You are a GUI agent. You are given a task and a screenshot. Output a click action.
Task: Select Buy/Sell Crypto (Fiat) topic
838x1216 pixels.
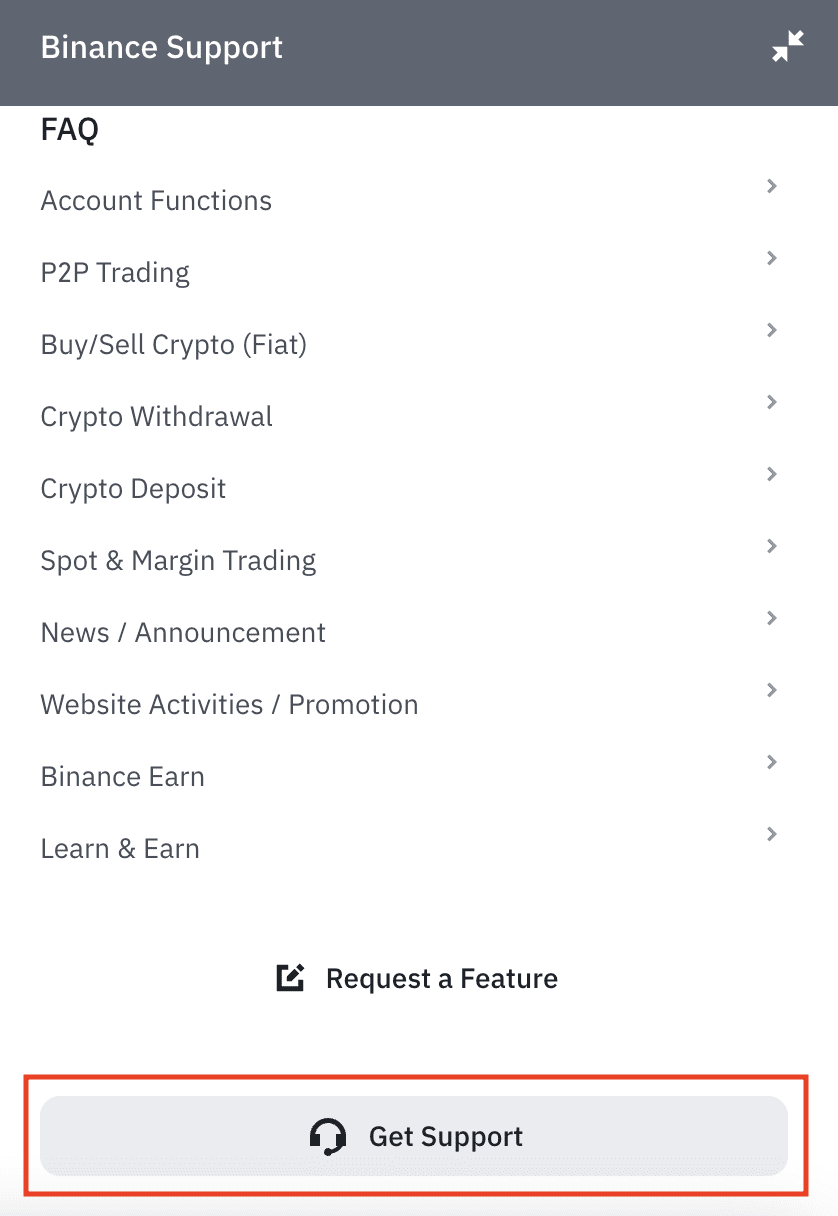pyautogui.click(x=173, y=345)
